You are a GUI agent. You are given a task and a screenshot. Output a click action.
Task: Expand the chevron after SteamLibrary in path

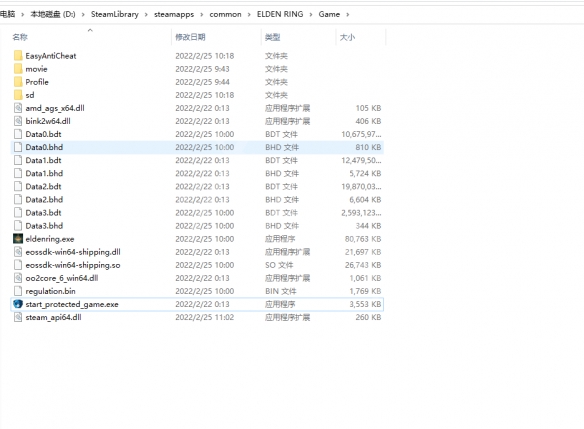[146, 15]
